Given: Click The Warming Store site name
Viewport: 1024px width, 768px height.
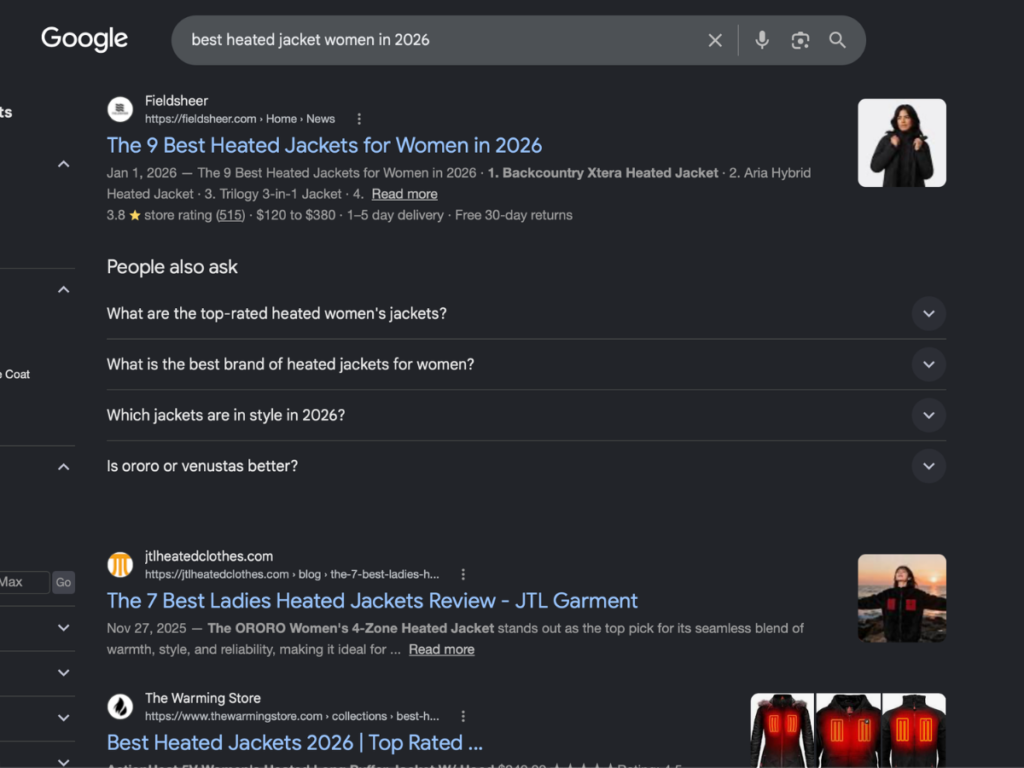Looking at the screenshot, I should click(x=202, y=698).
